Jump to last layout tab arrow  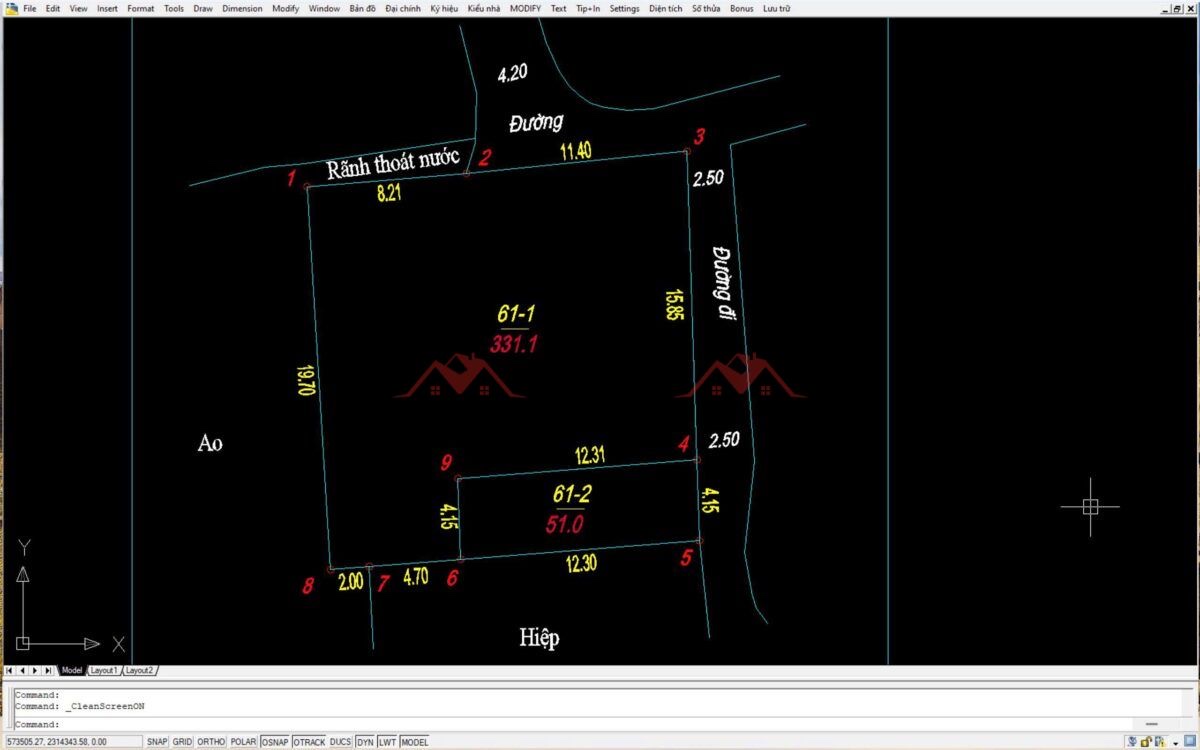click(47, 670)
